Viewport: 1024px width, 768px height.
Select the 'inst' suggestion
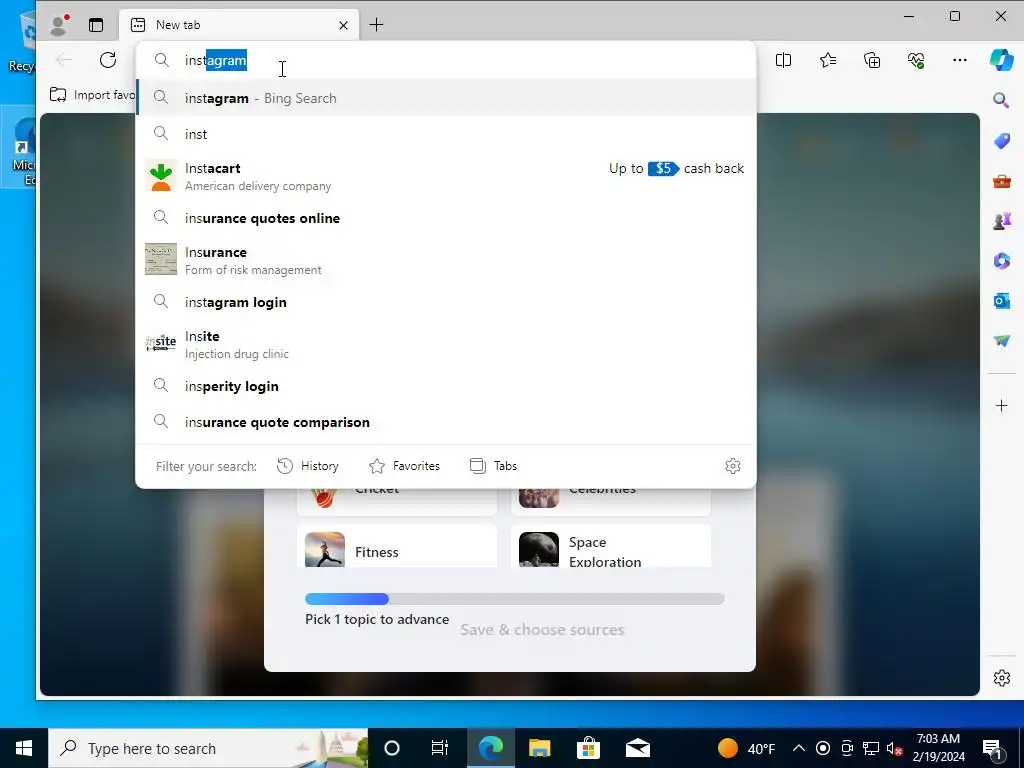pos(446,134)
